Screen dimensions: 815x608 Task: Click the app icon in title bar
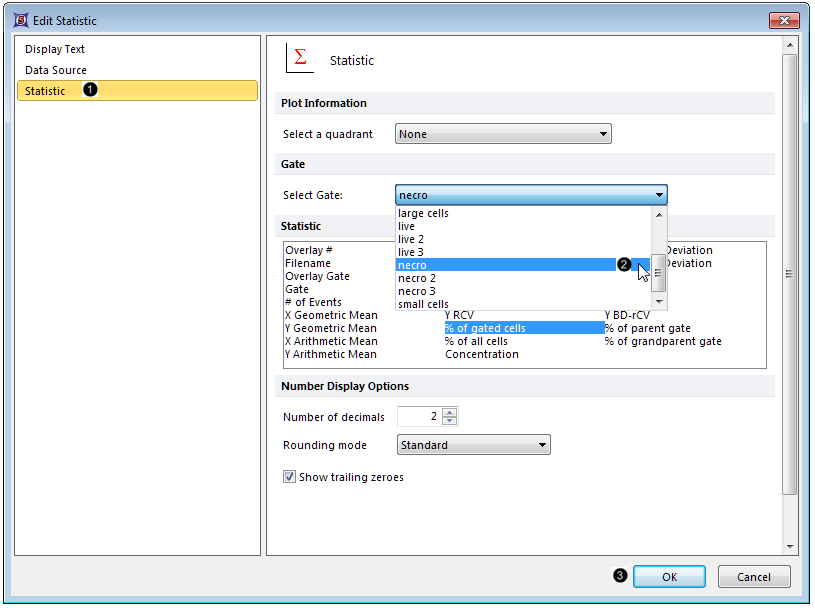20,21
